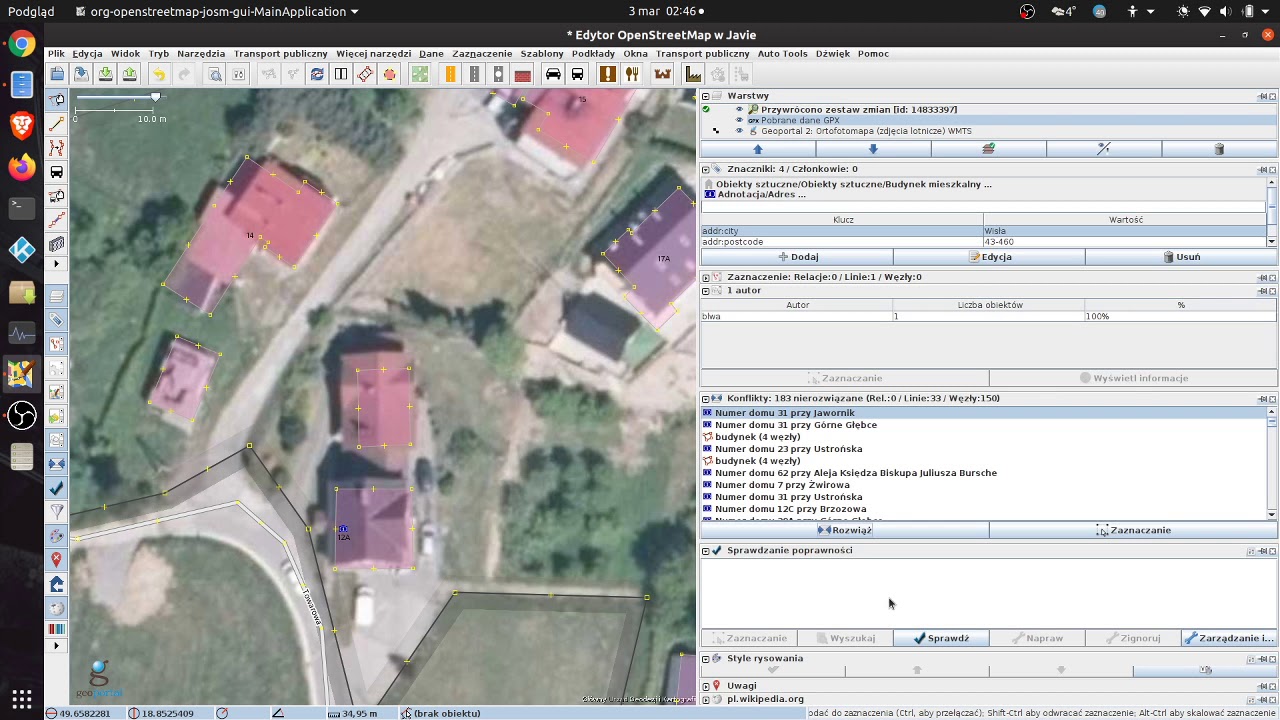The height and width of the screenshot is (720, 1280).
Task: Move layer down with blue down arrow
Action: [873, 149]
